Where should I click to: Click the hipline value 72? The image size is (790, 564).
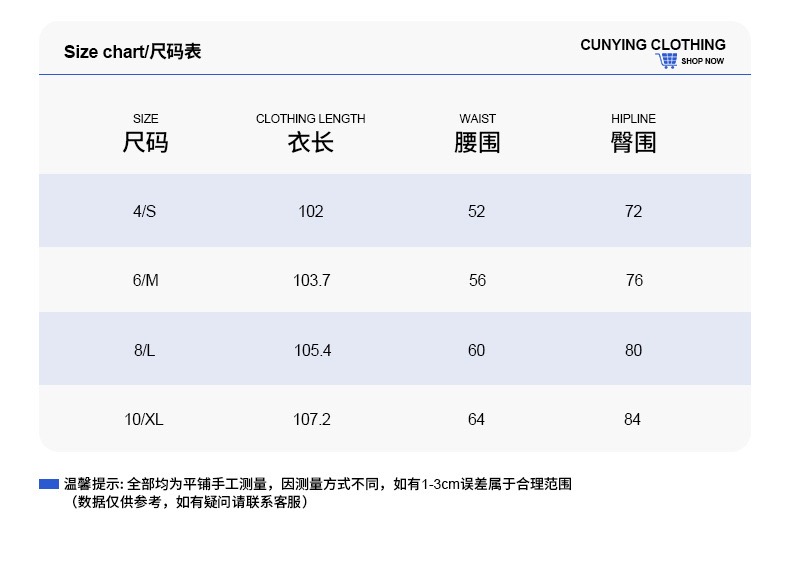tap(633, 211)
